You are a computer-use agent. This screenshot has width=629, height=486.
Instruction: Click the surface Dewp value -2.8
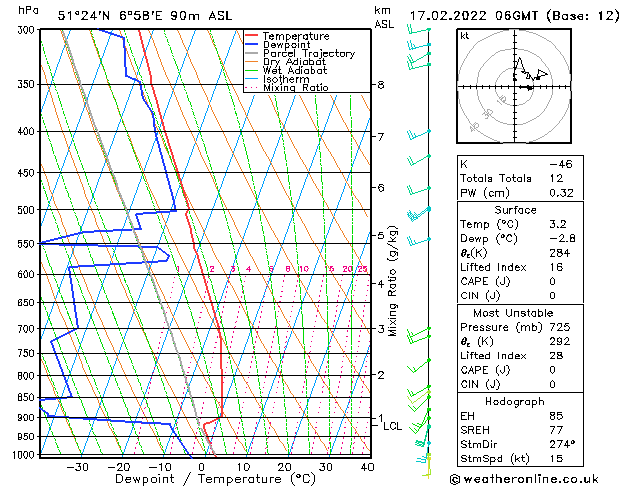click(x=563, y=238)
